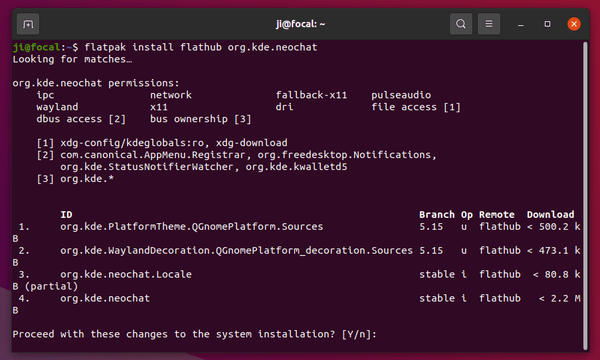Click the fallback-x11 permission entry
This screenshot has height=360, width=600.
click(311, 95)
